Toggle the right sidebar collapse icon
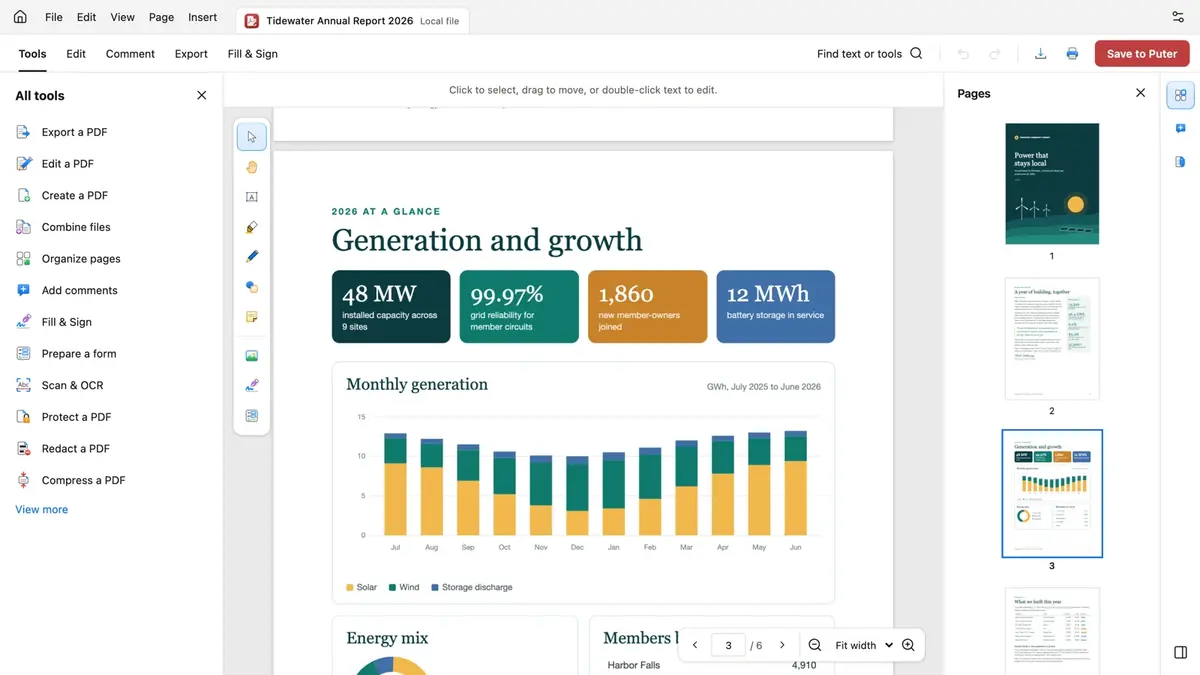The image size is (1200, 675). click(1181, 653)
